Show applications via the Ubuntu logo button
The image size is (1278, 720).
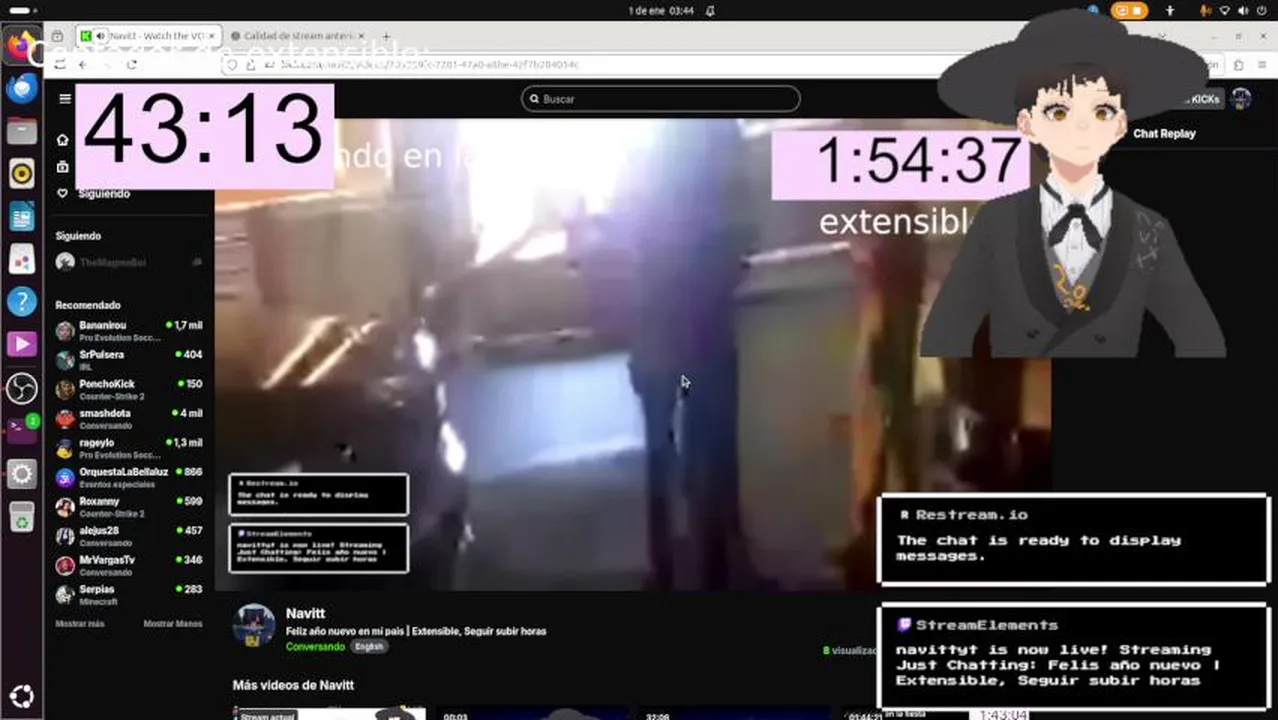(x=22, y=696)
